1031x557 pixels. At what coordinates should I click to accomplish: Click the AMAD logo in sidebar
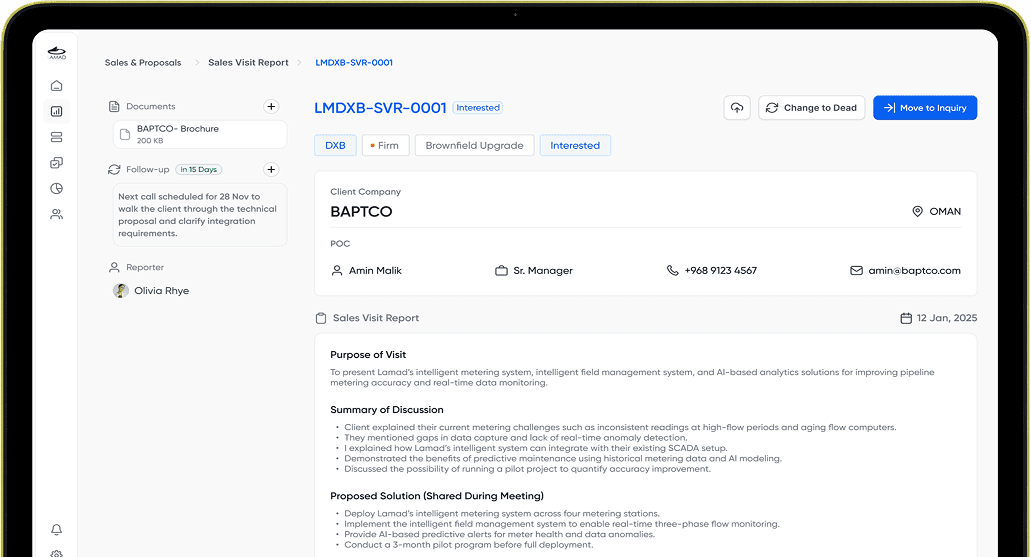(57, 53)
